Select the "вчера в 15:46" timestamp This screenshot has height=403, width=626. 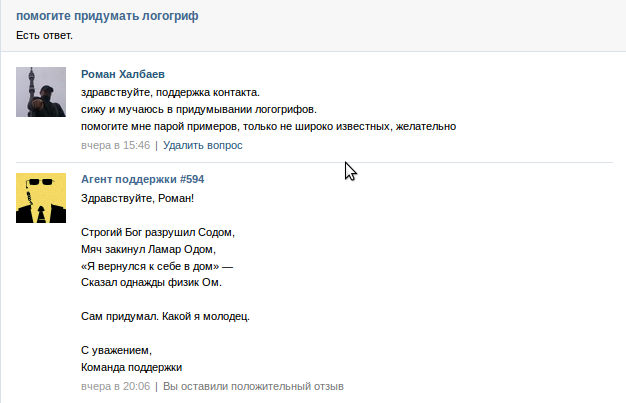point(115,145)
